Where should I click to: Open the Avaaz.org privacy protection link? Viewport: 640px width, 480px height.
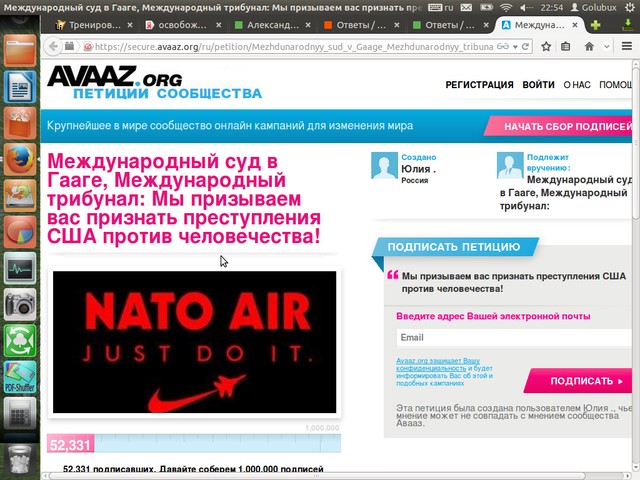pyautogui.click(x=438, y=364)
